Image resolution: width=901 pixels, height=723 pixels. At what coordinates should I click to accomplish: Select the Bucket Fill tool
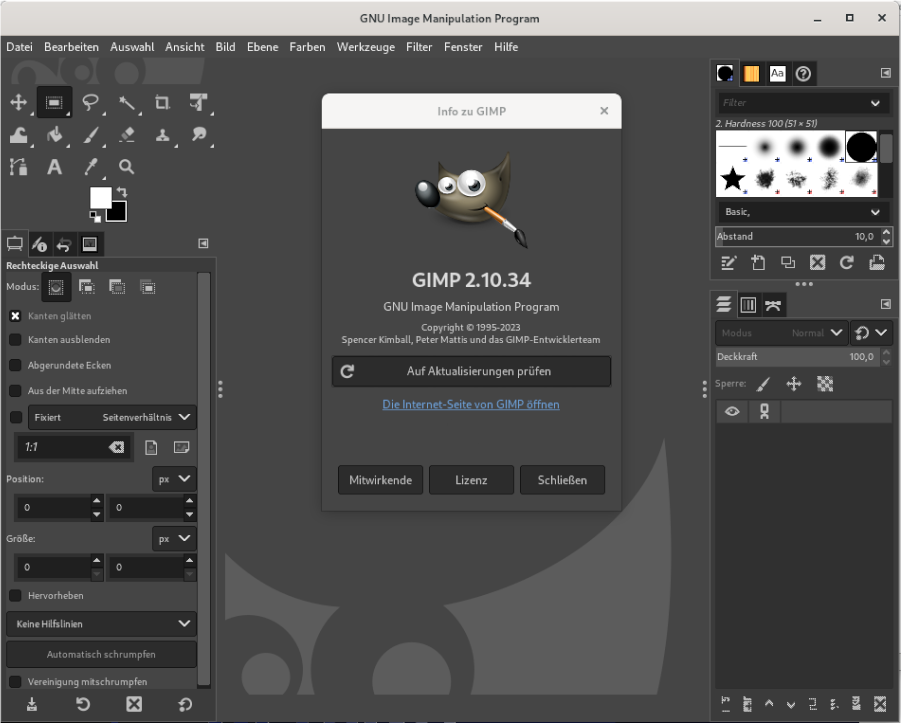coord(54,134)
